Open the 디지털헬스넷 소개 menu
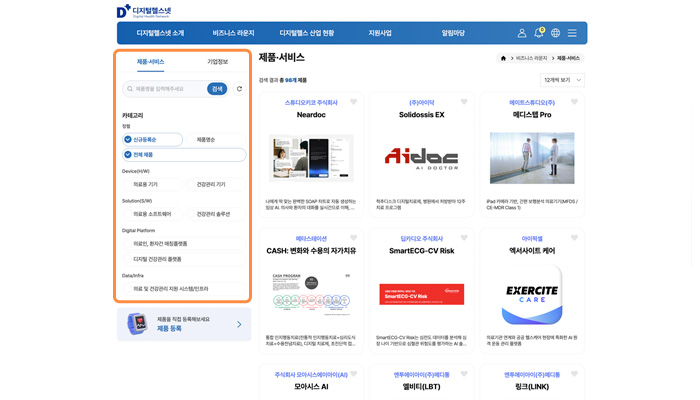The height and width of the screenshot is (400, 700). (x=160, y=33)
